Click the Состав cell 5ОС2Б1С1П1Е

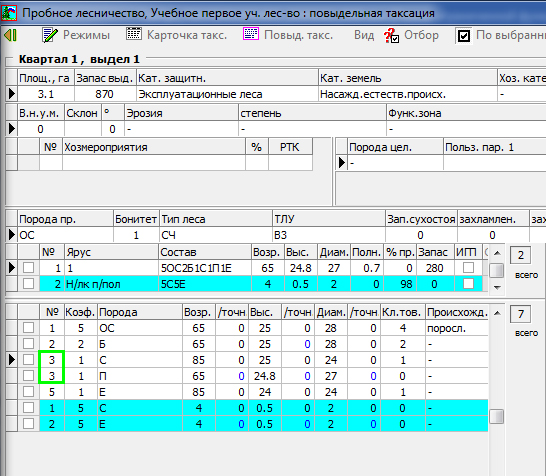click(205, 268)
